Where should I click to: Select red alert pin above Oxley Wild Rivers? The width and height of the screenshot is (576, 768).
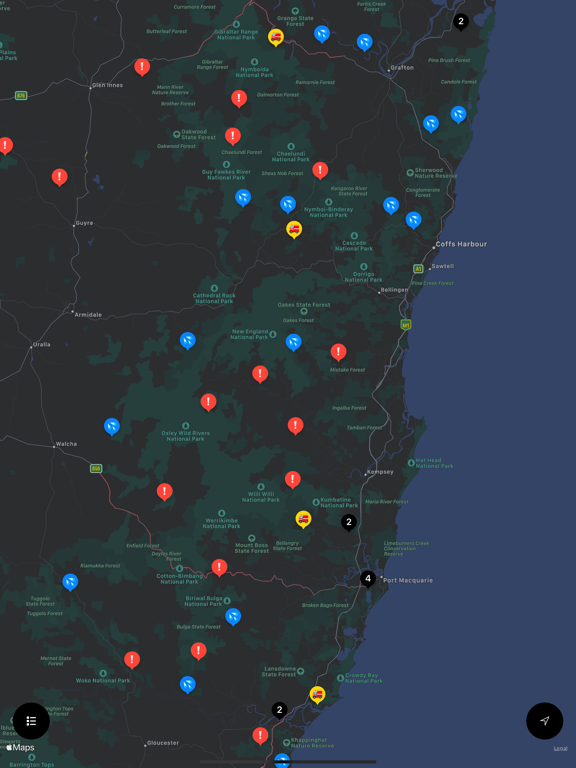(208, 403)
